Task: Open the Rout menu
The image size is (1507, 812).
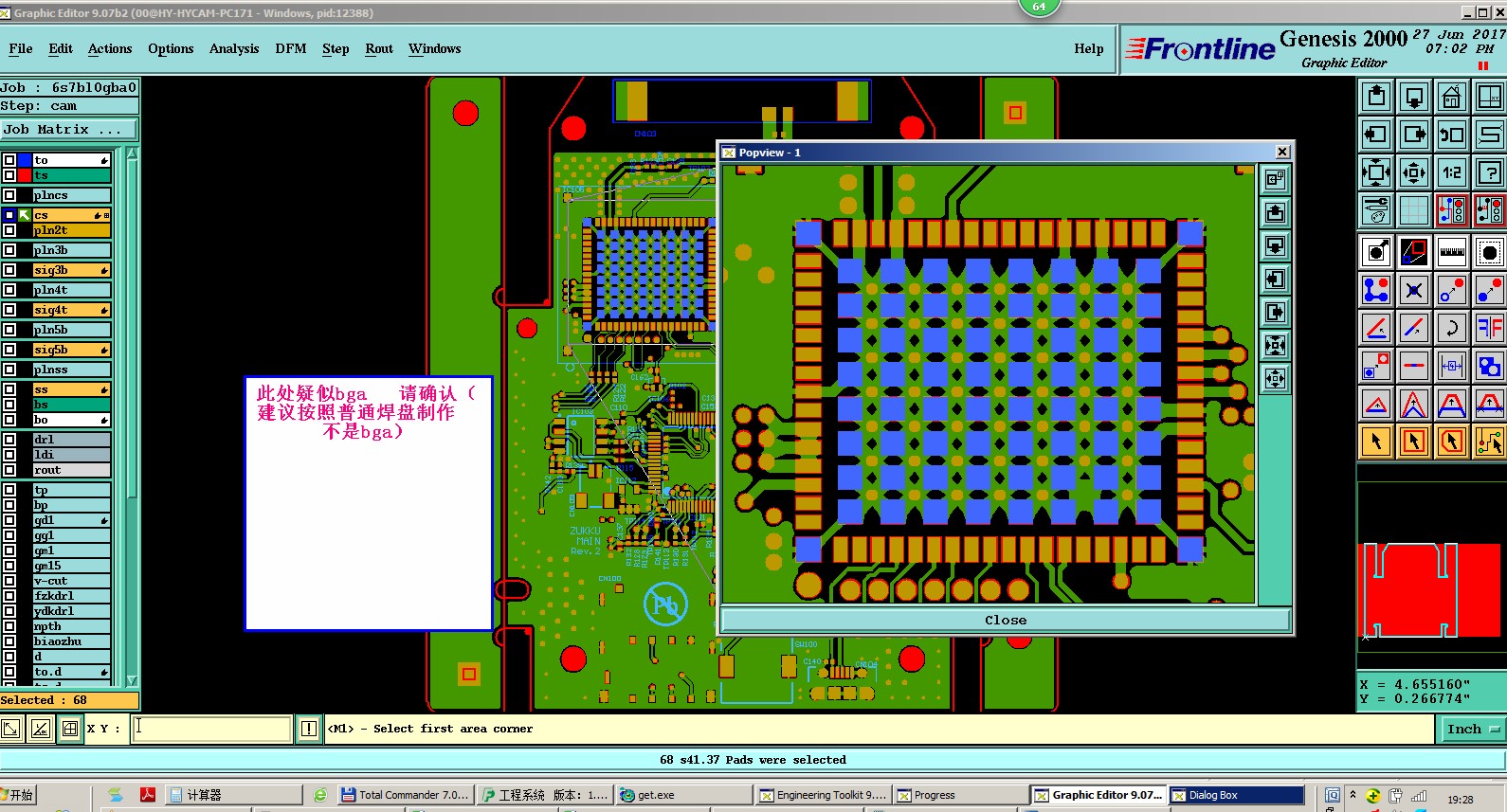Action: point(379,48)
